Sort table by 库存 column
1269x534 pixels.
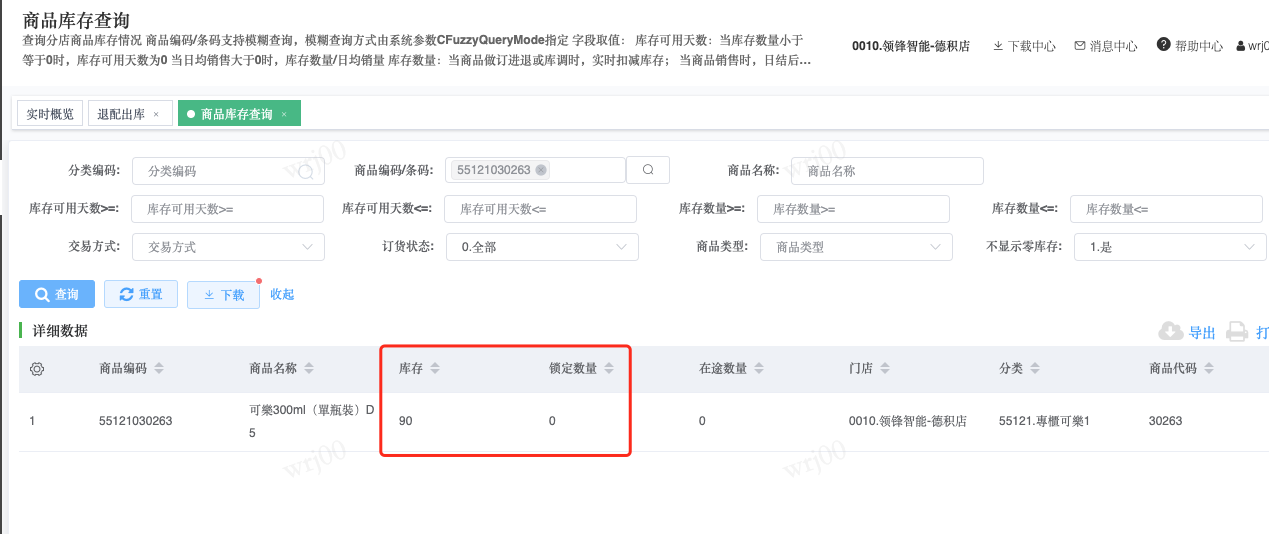(434, 369)
